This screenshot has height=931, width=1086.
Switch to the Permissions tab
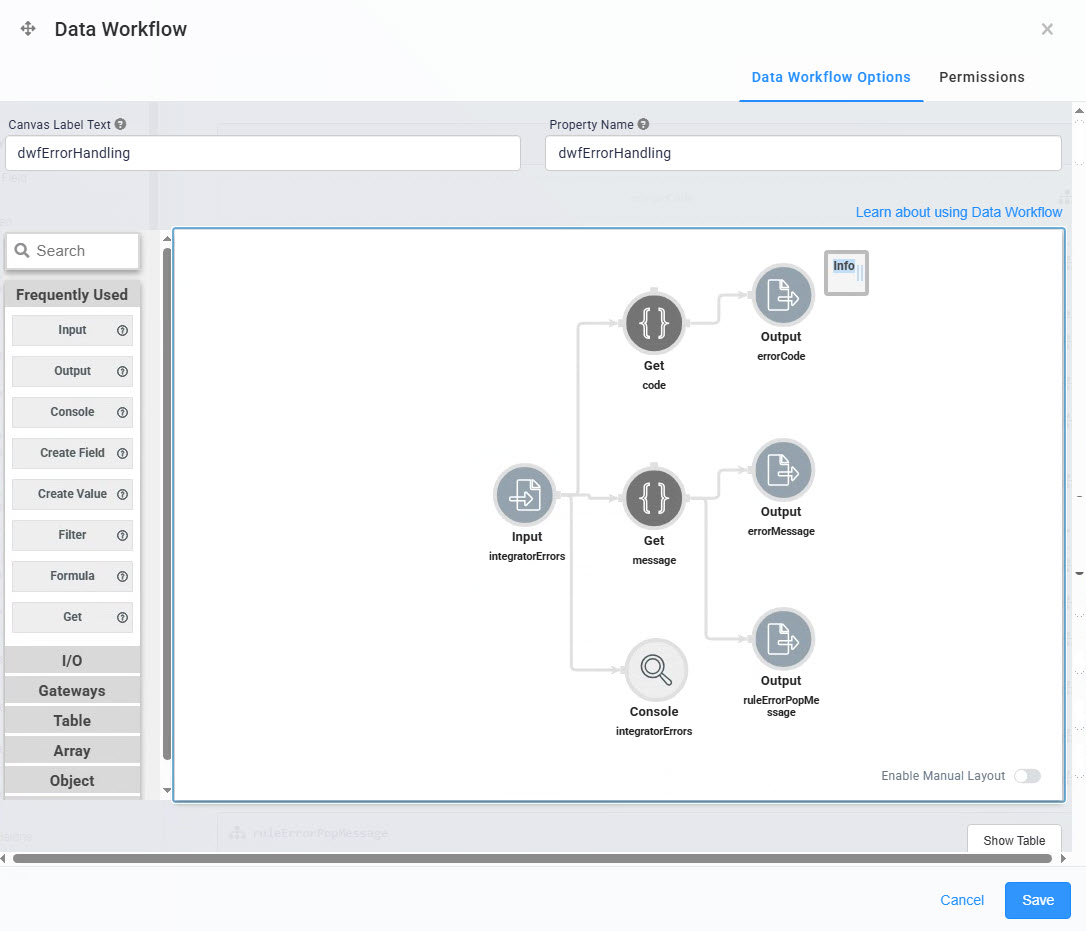(x=981, y=77)
